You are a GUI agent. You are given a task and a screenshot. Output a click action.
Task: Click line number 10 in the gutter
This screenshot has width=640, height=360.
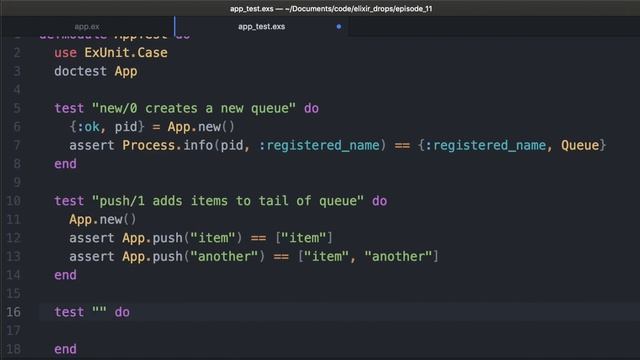[x=13, y=201]
